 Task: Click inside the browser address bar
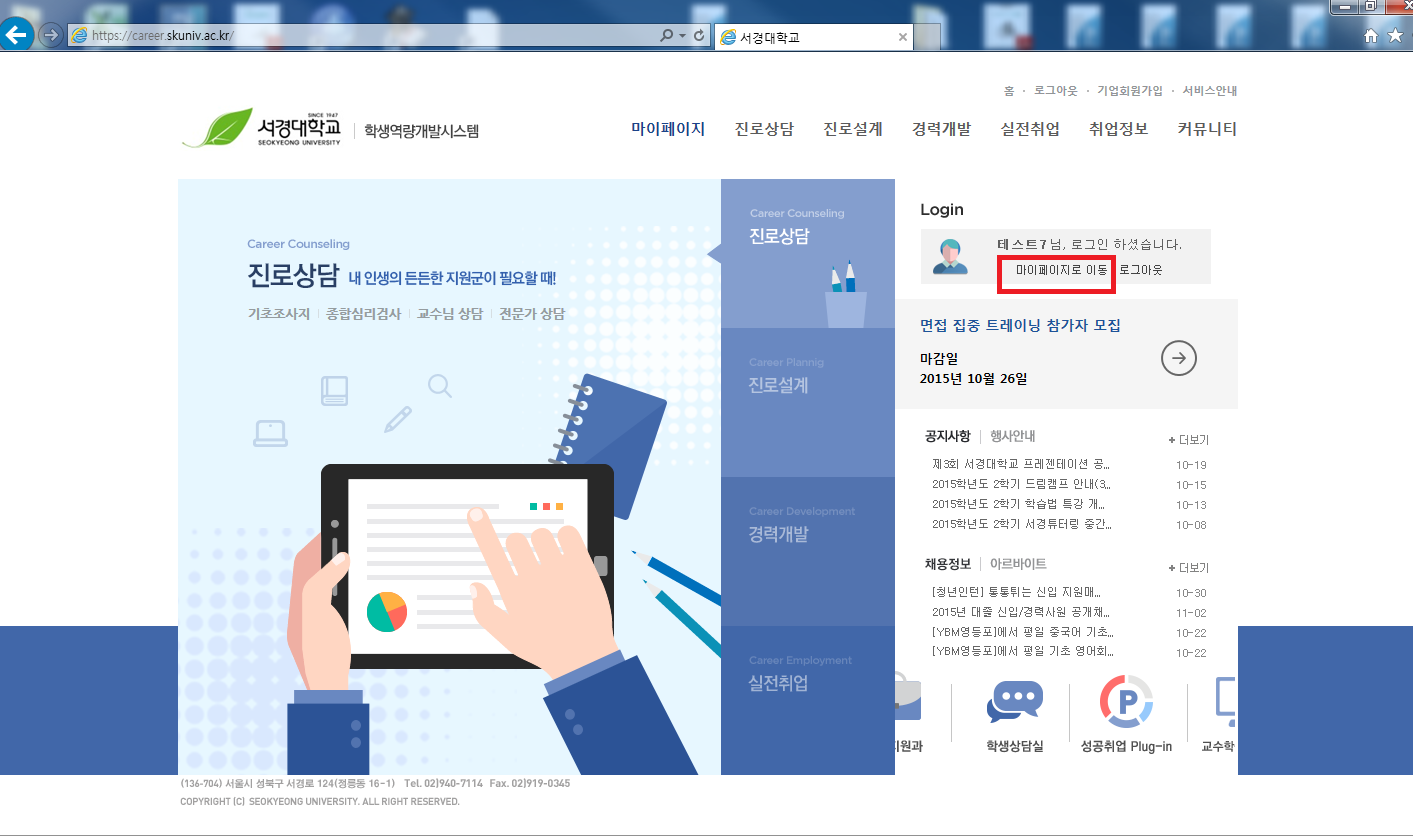(x=350, y=35)
